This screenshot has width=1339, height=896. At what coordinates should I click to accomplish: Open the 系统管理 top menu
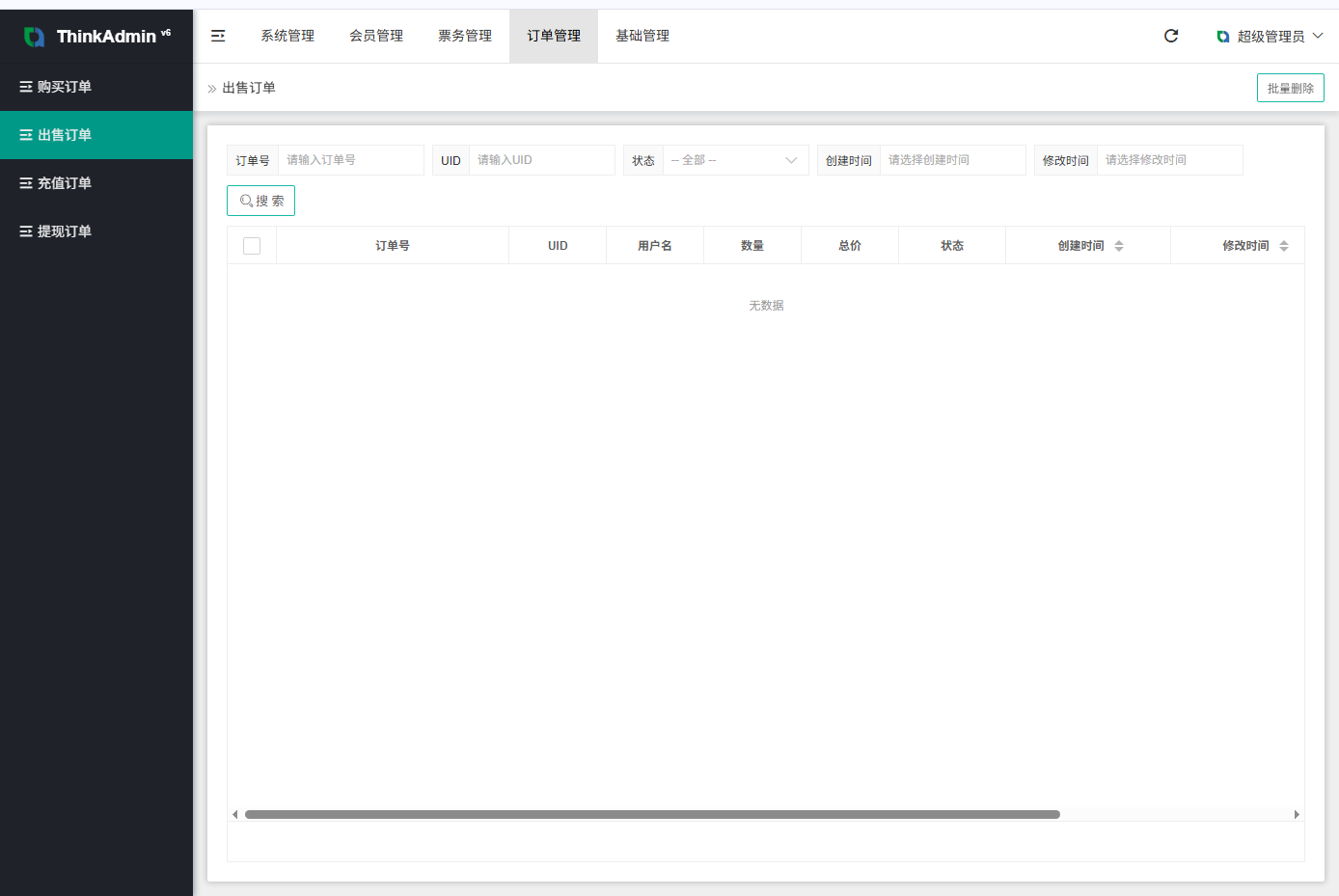point(287,36)
